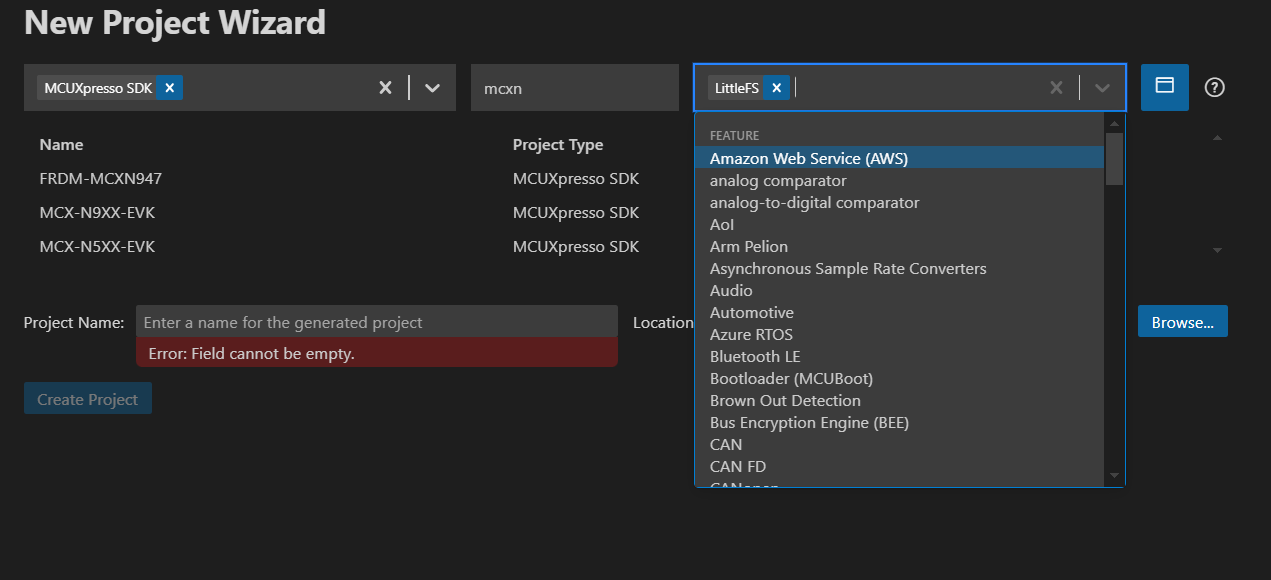Click the Create Project button

pyautogui.click(x=87, y=398)
